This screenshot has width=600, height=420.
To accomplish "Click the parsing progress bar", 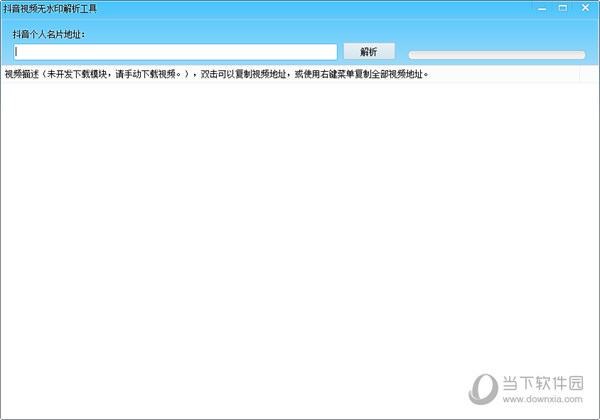I will (497, 55).
